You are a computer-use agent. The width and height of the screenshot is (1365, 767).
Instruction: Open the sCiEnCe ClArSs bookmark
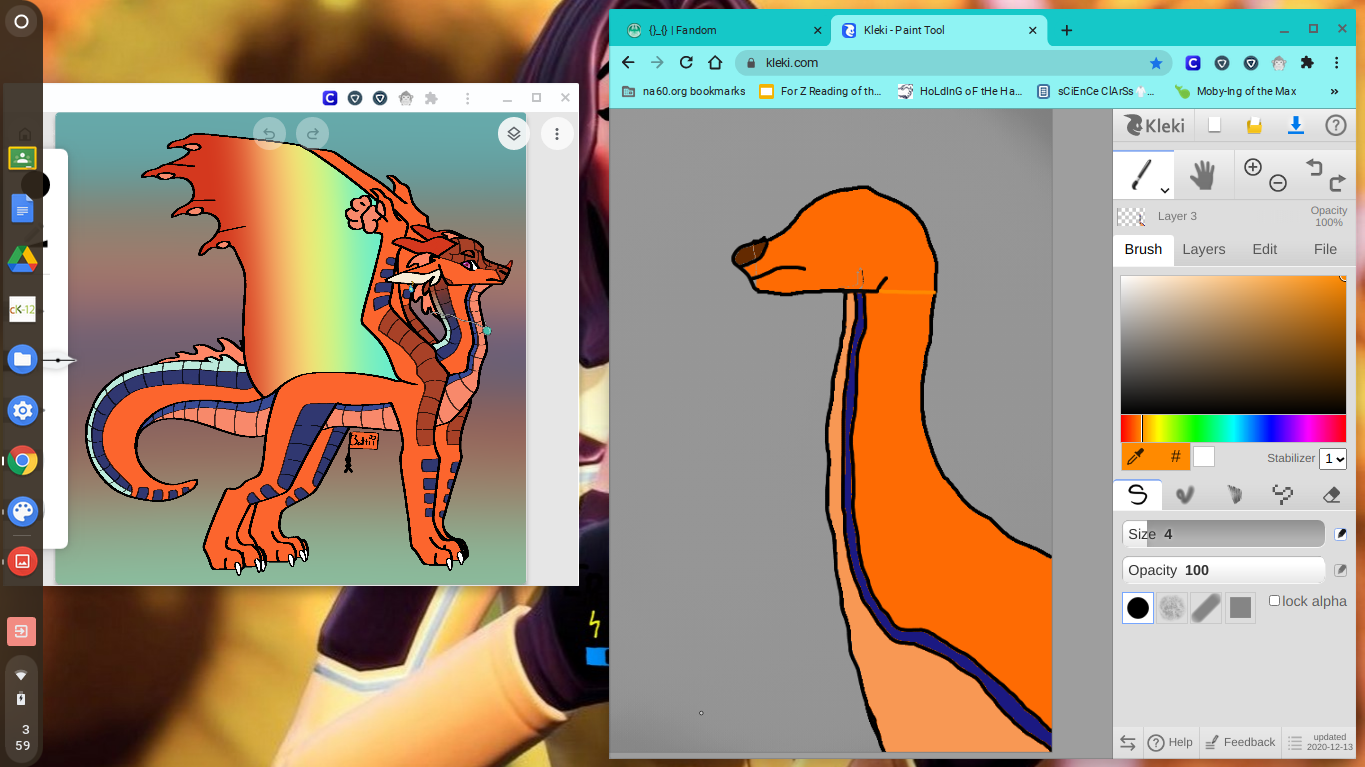1096,91
